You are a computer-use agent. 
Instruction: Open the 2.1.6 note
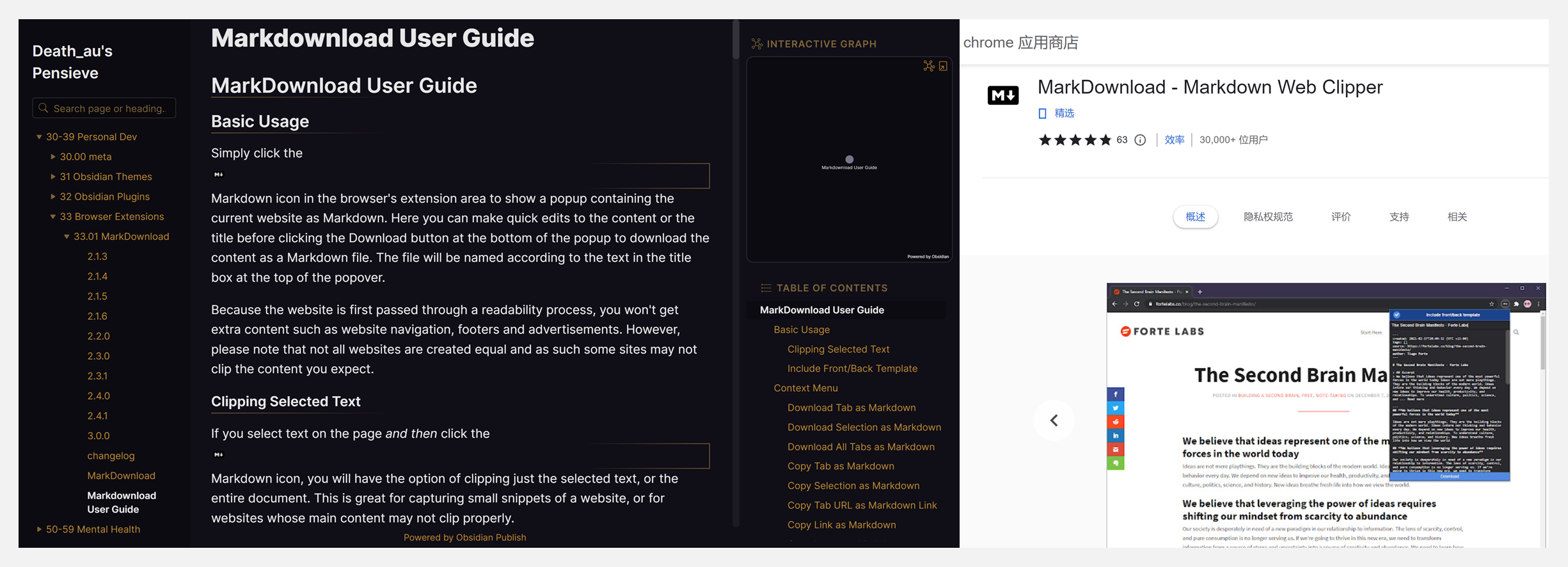[97, 316]
